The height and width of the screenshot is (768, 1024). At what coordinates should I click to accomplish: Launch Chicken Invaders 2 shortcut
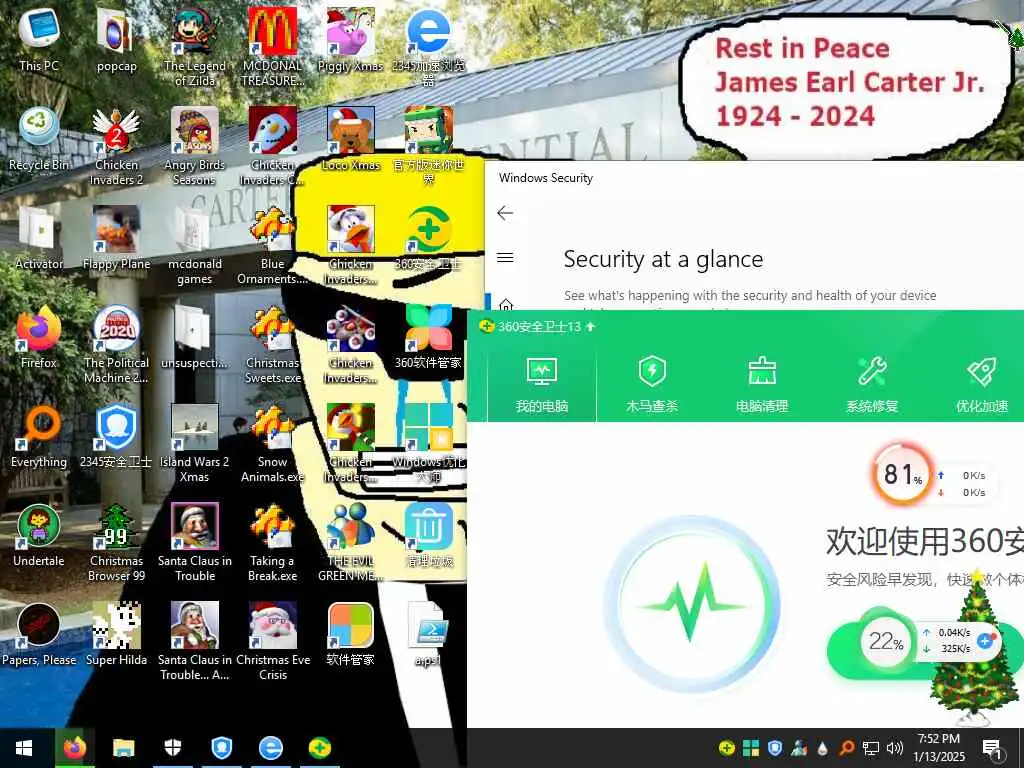pyautogui.click(x=116, y=146)
